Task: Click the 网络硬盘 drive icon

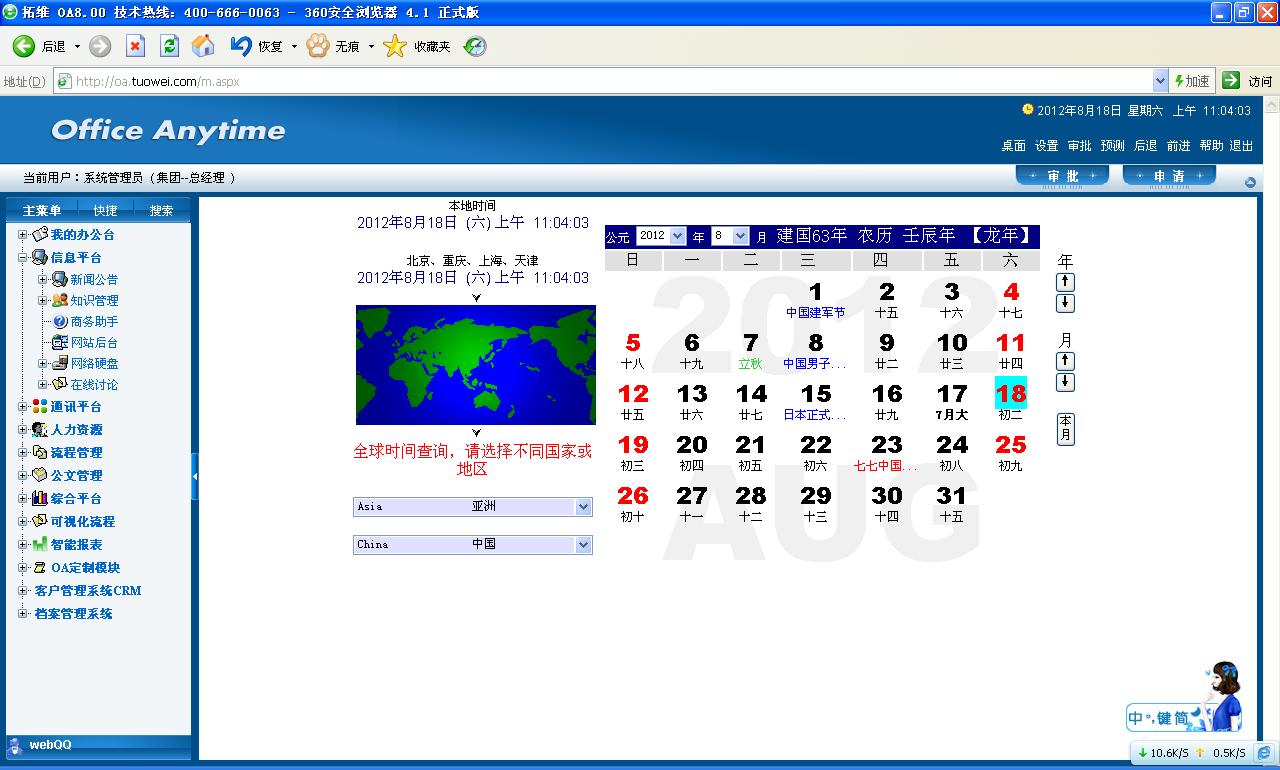Action: click(x=60, y=364)
